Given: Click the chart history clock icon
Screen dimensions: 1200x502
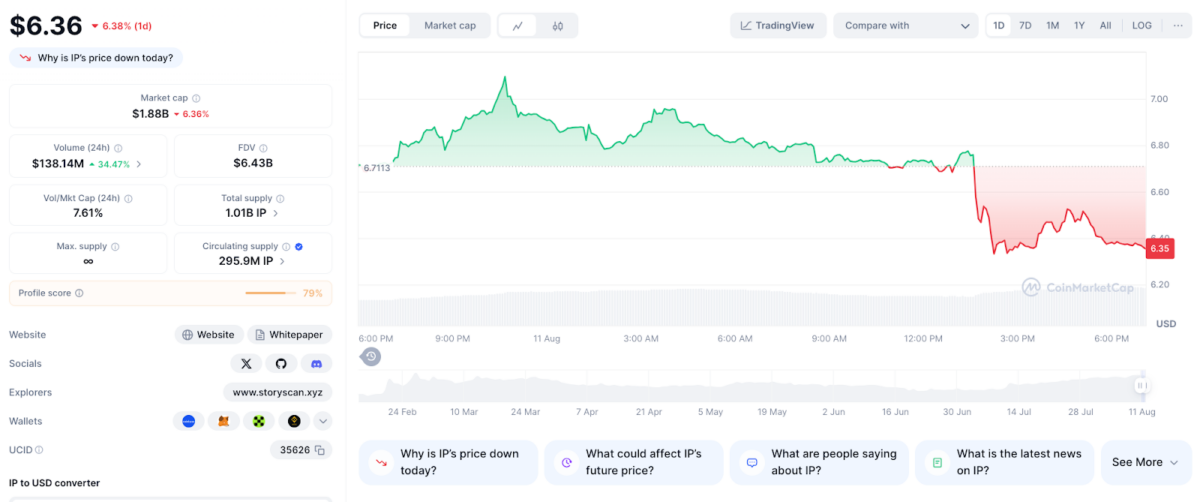Looking at the screenshot, I should (371, 356).
